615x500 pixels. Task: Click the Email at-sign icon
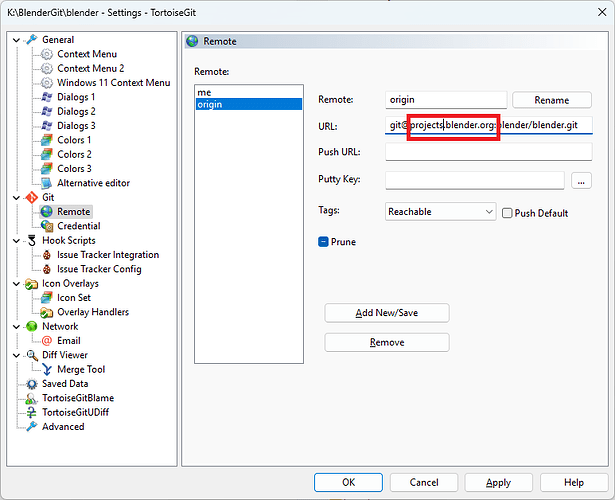click(x=47, y=341)
